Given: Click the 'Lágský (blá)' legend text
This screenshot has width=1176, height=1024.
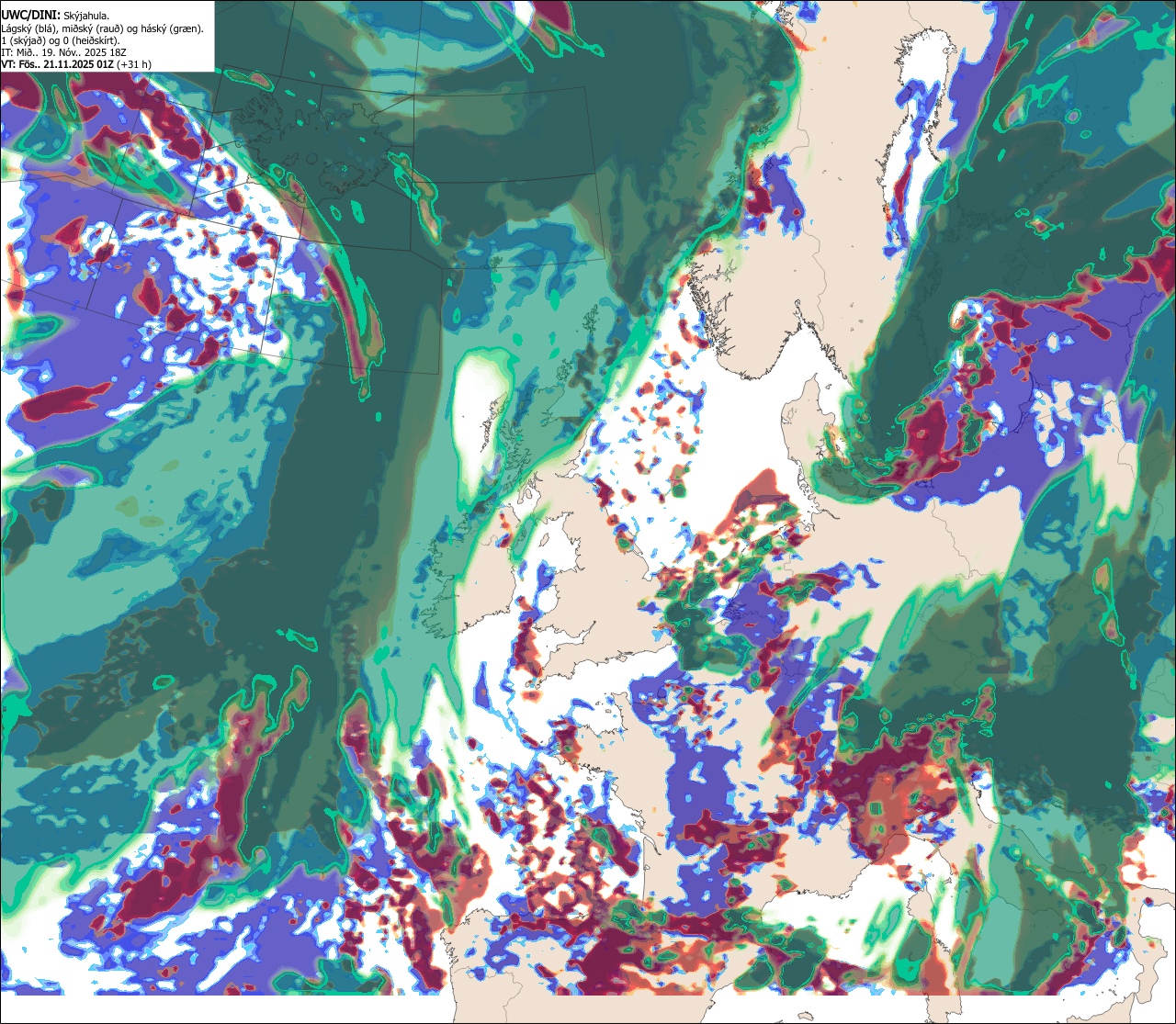Looking at the screenshot, I should pos(28,29).
